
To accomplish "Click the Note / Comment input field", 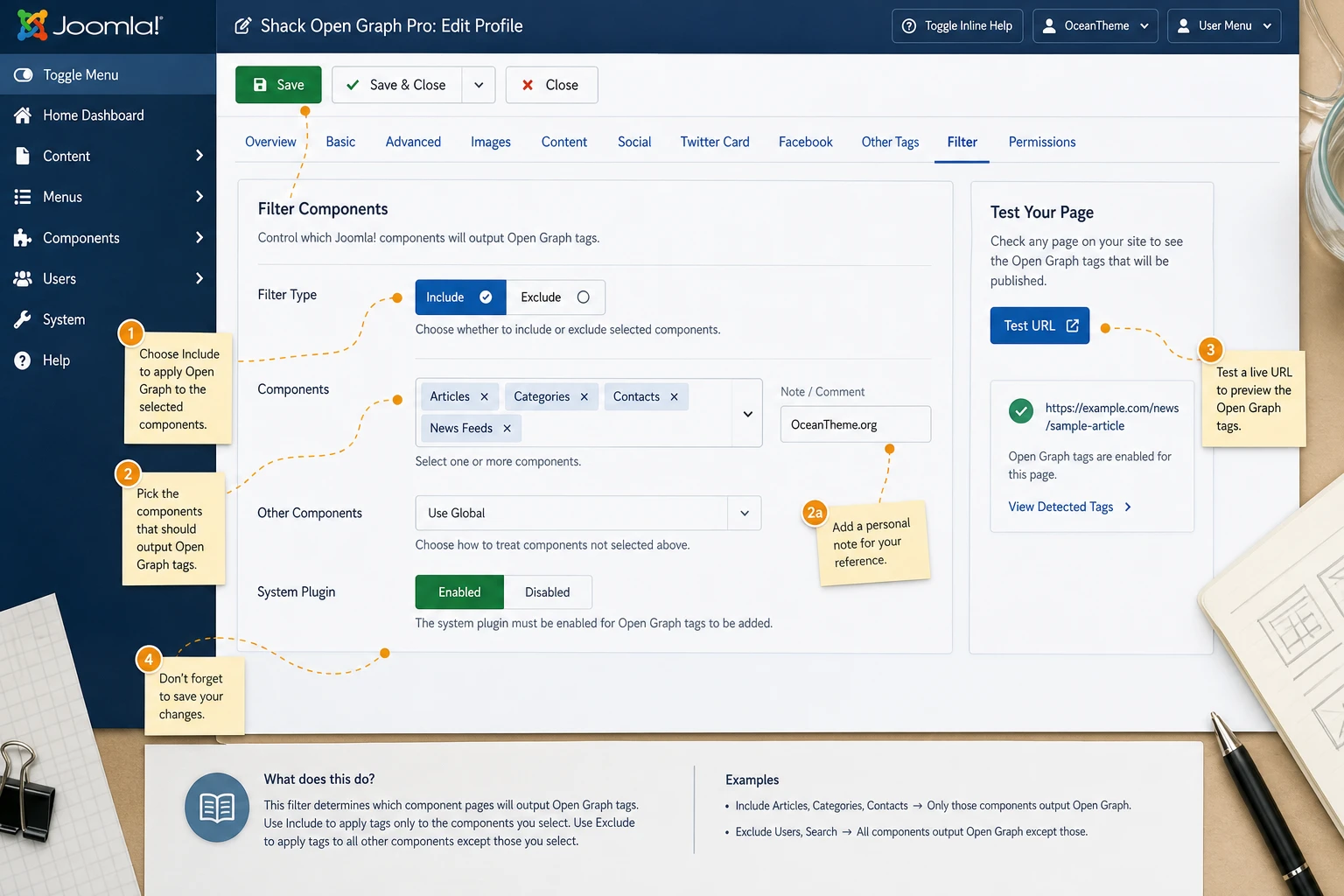I will (856, 424).
